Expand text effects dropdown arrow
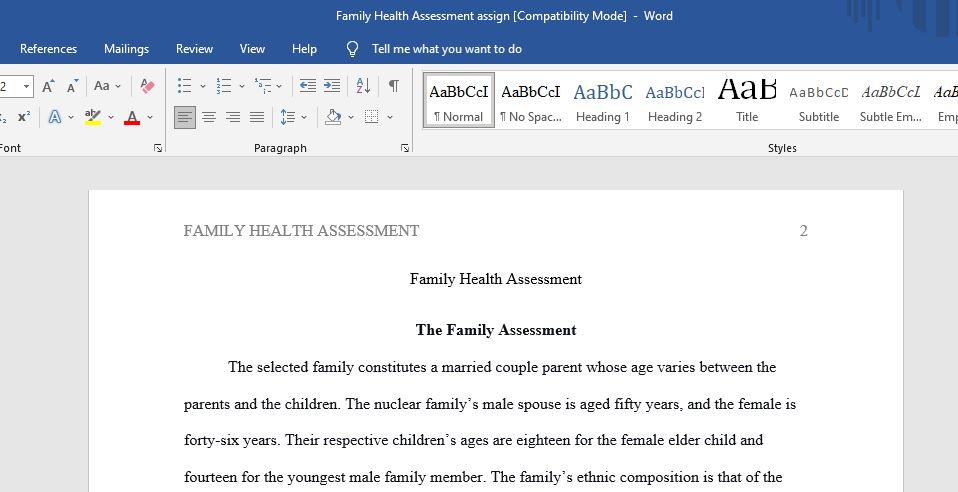Viewport: 958px width, 492px height. 71,117
